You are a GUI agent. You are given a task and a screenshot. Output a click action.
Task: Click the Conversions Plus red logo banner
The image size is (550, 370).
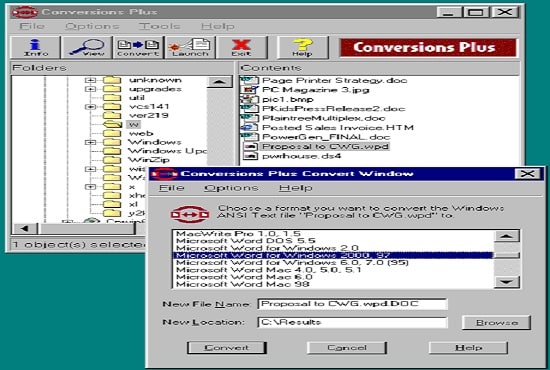click(428, 47)
